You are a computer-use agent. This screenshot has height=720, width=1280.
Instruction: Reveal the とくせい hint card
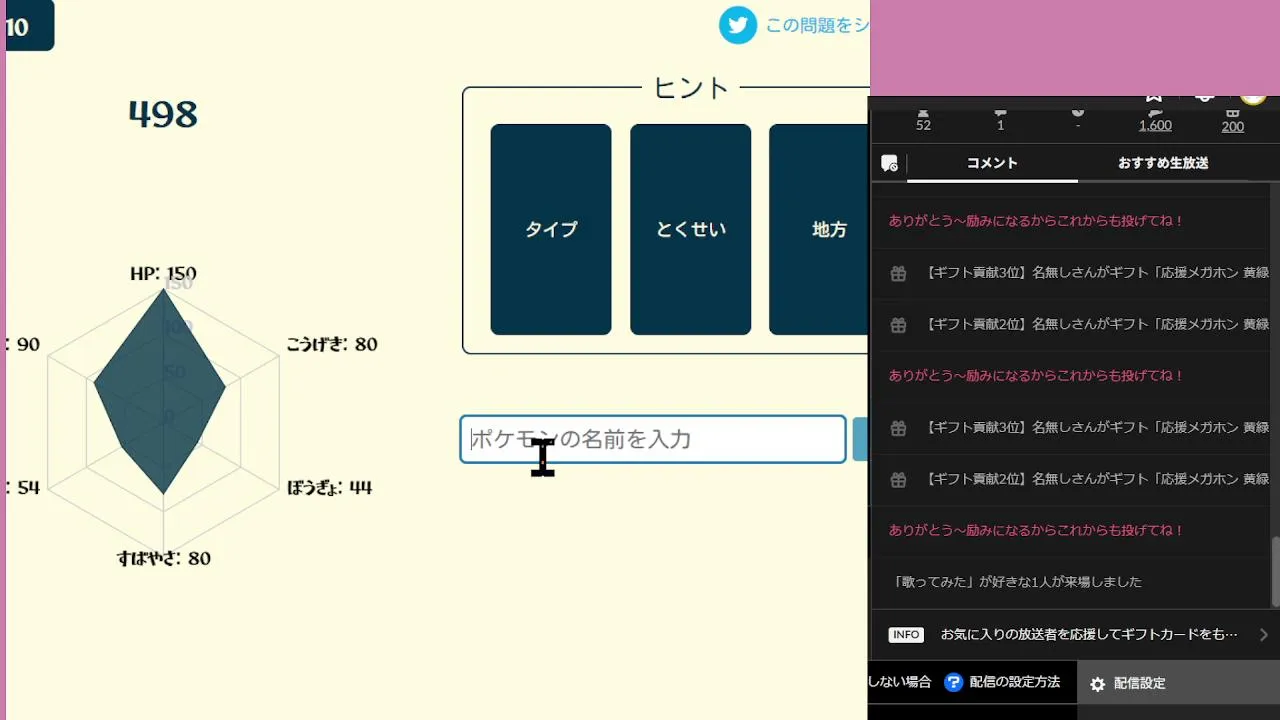690,229
